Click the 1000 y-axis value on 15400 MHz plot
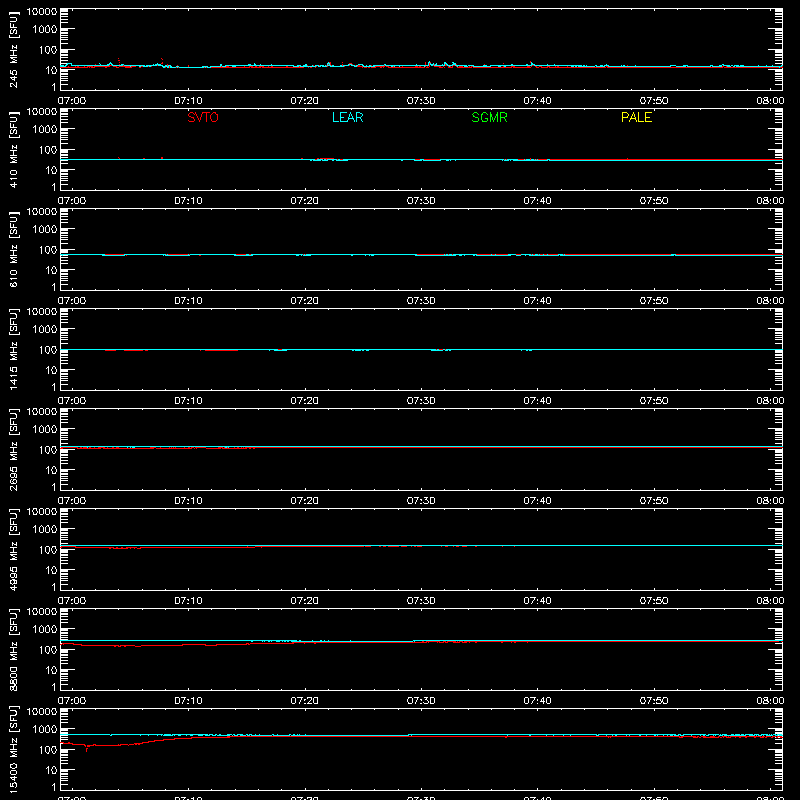800x800 pixels. click(x=45, y=730)
